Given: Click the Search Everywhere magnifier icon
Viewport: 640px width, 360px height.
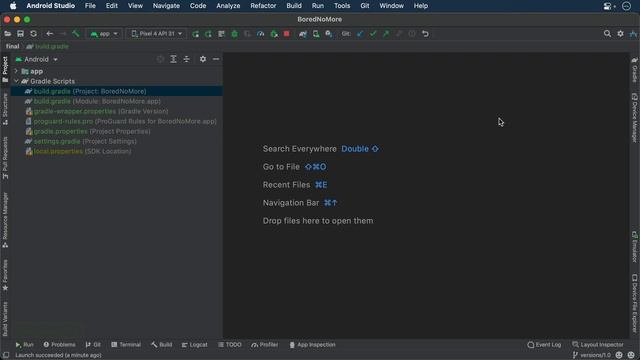Looking at the screenshot, I should coord(607,34).
